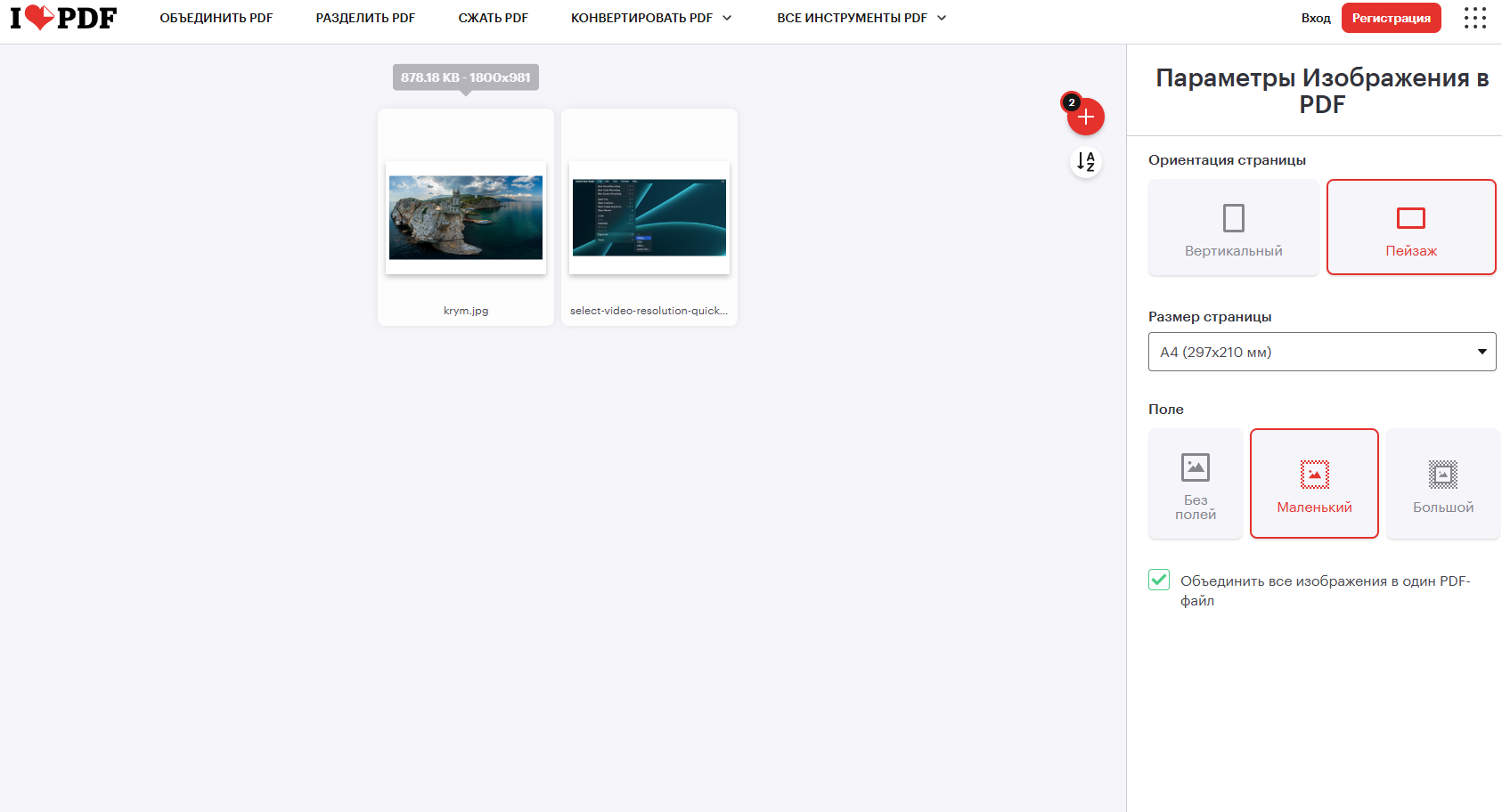Click the Регистрация button

tap(1392, 18)
